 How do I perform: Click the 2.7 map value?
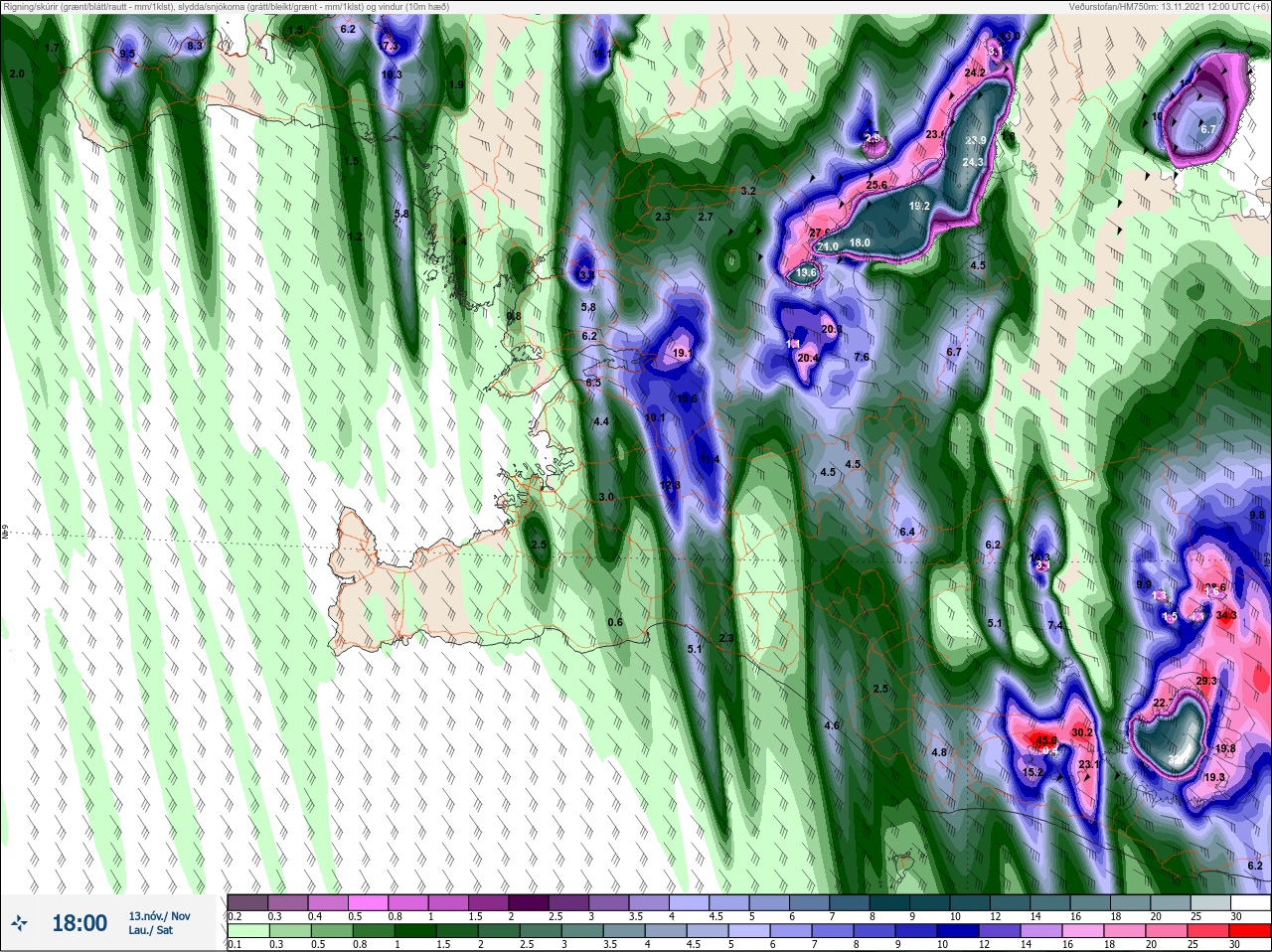click(706, 216)
